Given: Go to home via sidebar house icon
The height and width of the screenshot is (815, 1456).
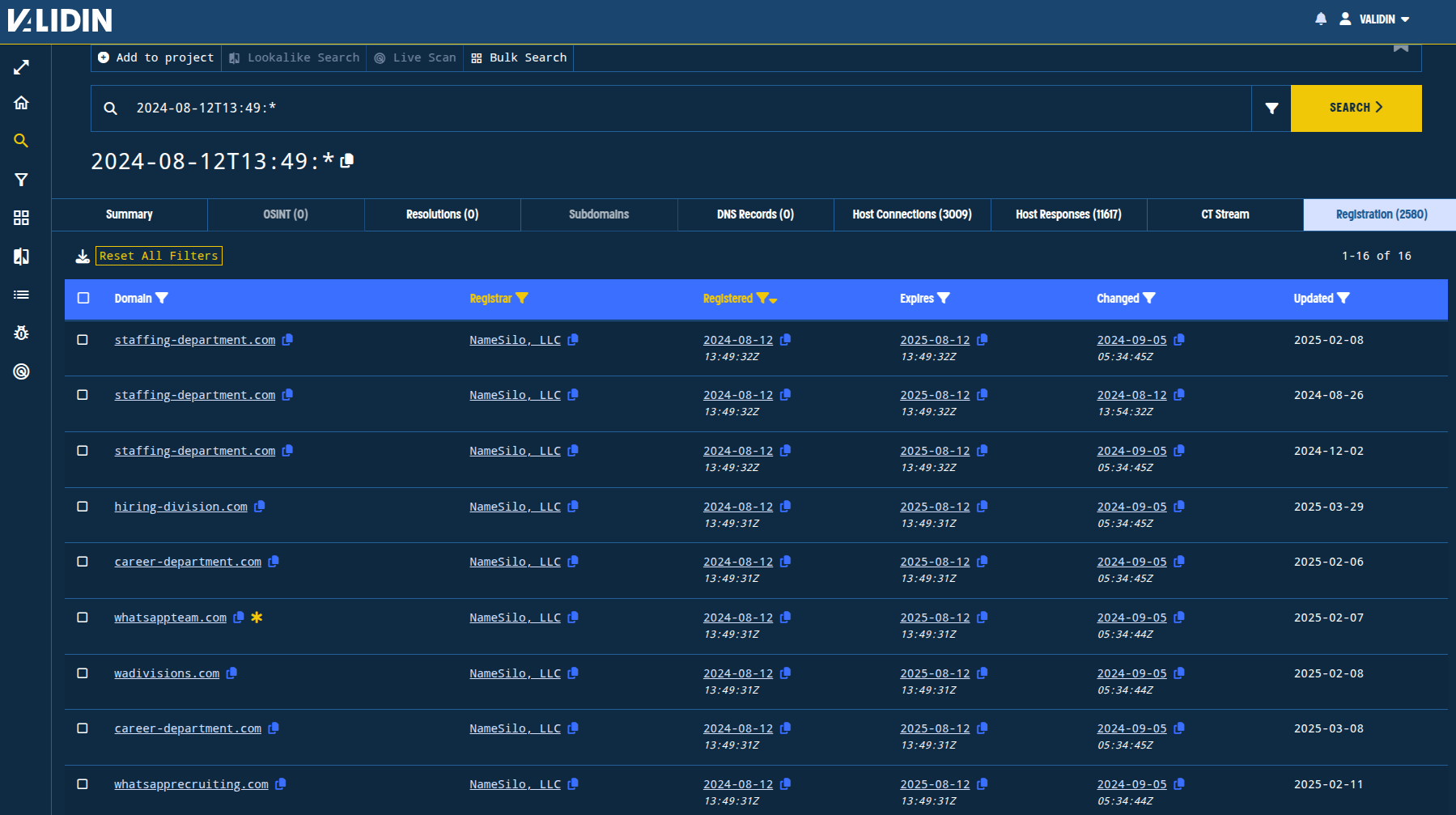Looking at the screenshot, I should pyautogui.click(x=22, y=103).
